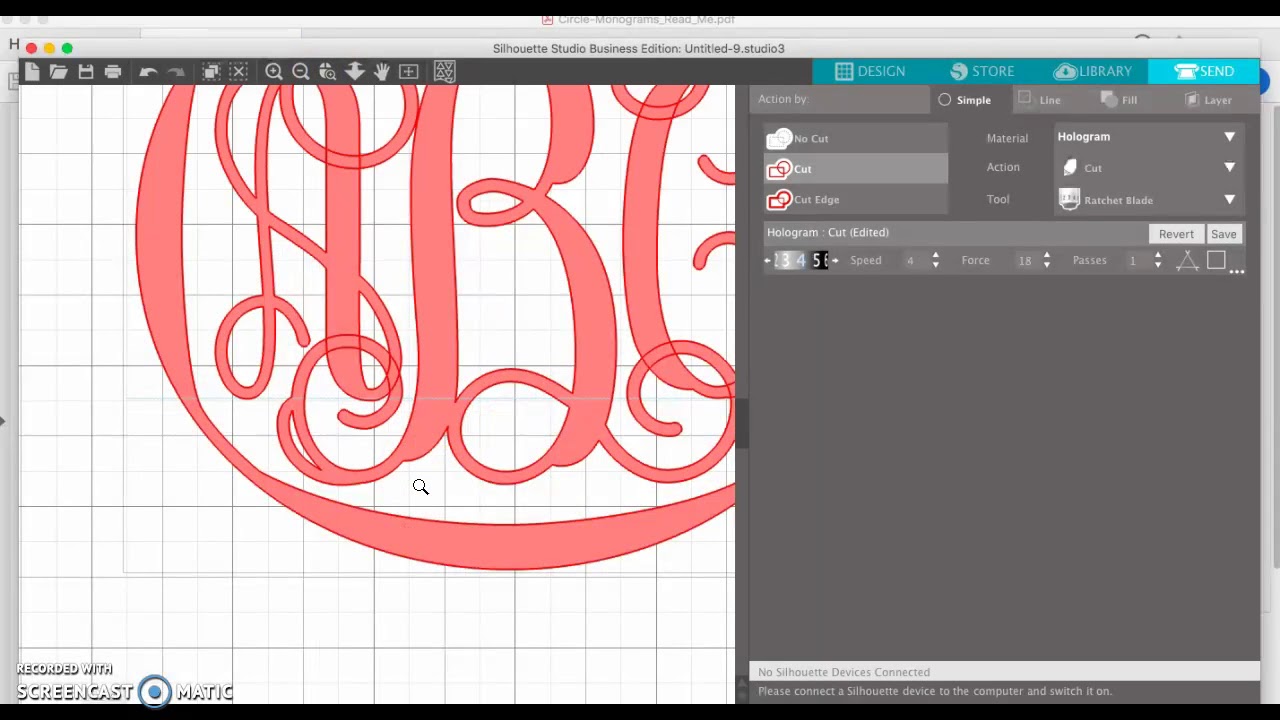
Task: Click Revert to restore settings
Action: [1176, 234]
